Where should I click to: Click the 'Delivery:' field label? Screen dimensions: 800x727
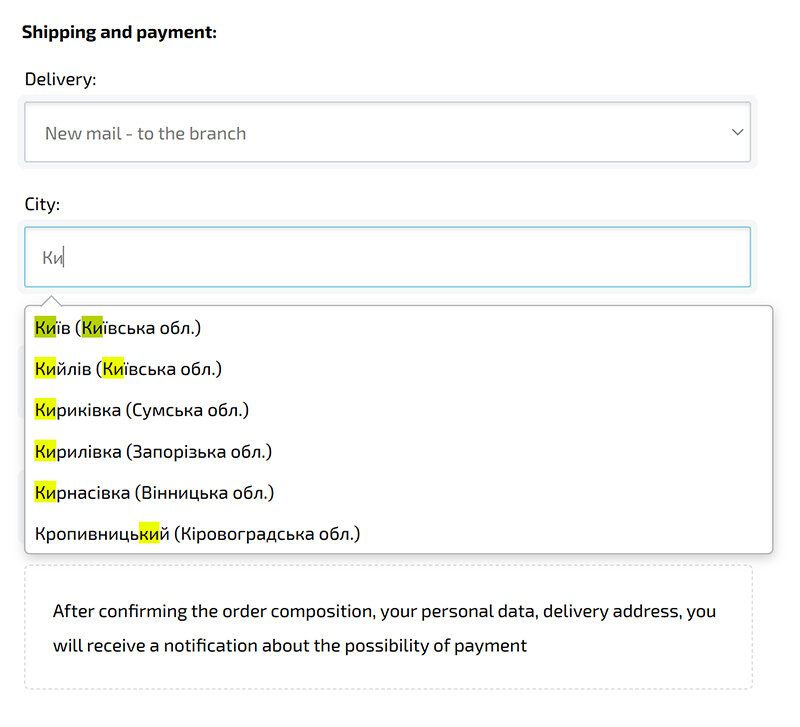(61, 80)
